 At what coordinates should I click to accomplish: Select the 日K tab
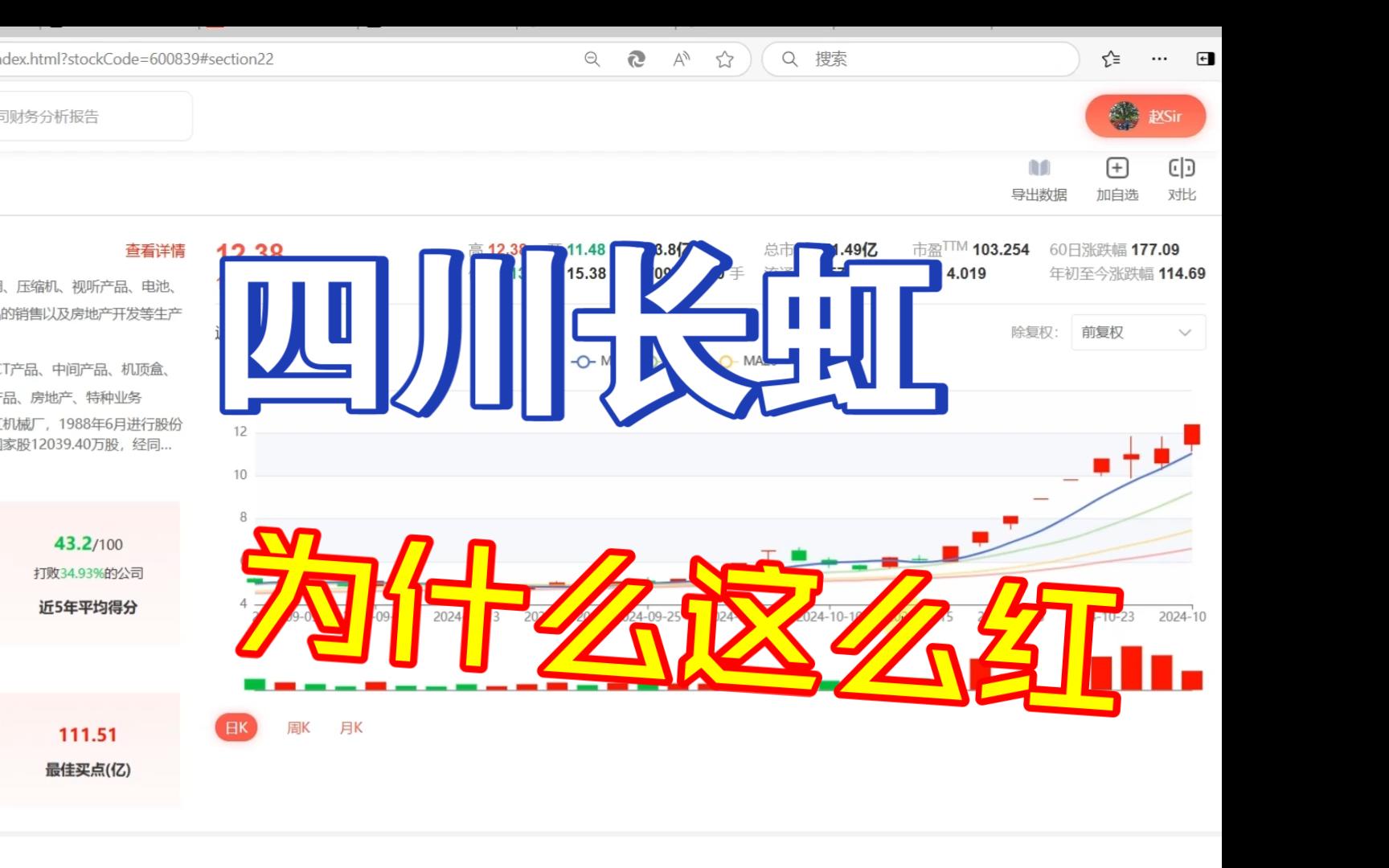(236, 727)
